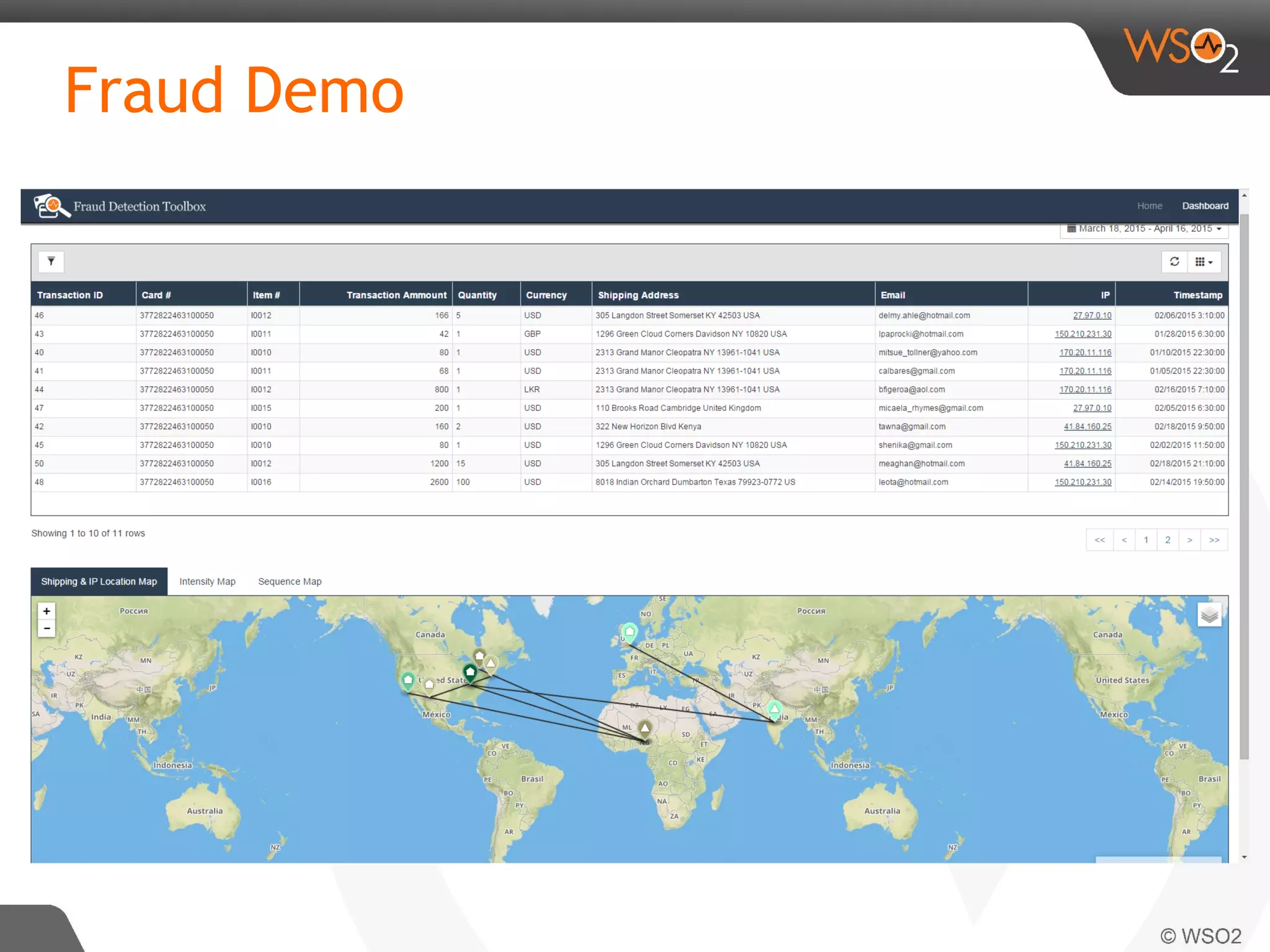Click the scrollbar down arrow
The image size is (1270, 952).
coord(1243,857)
